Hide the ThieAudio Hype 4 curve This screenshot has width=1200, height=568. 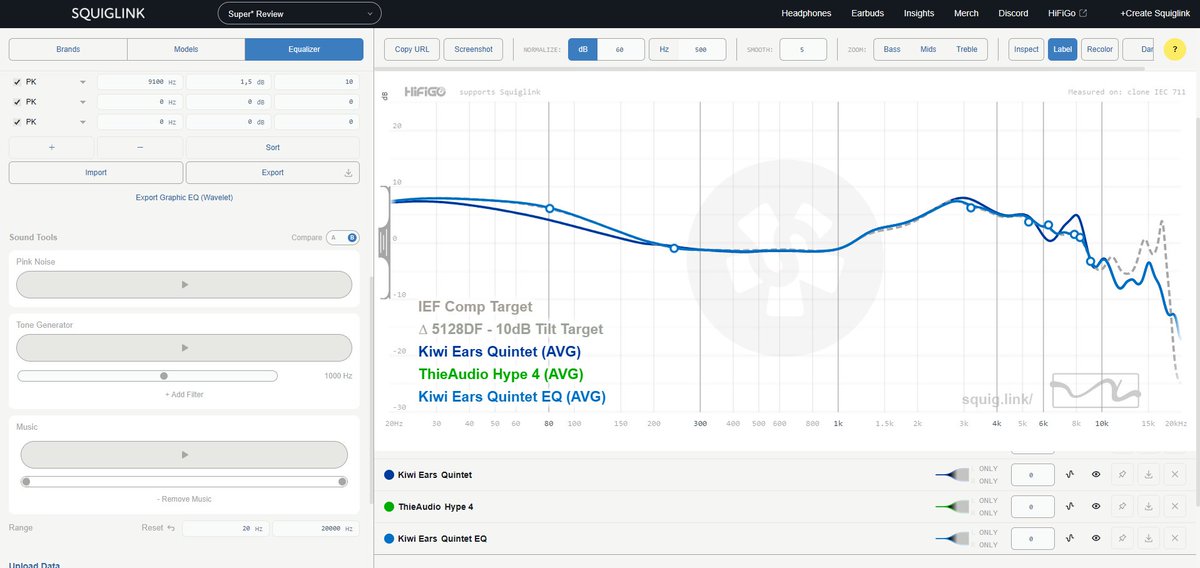pyautogui.click(x=1096, y=507)
